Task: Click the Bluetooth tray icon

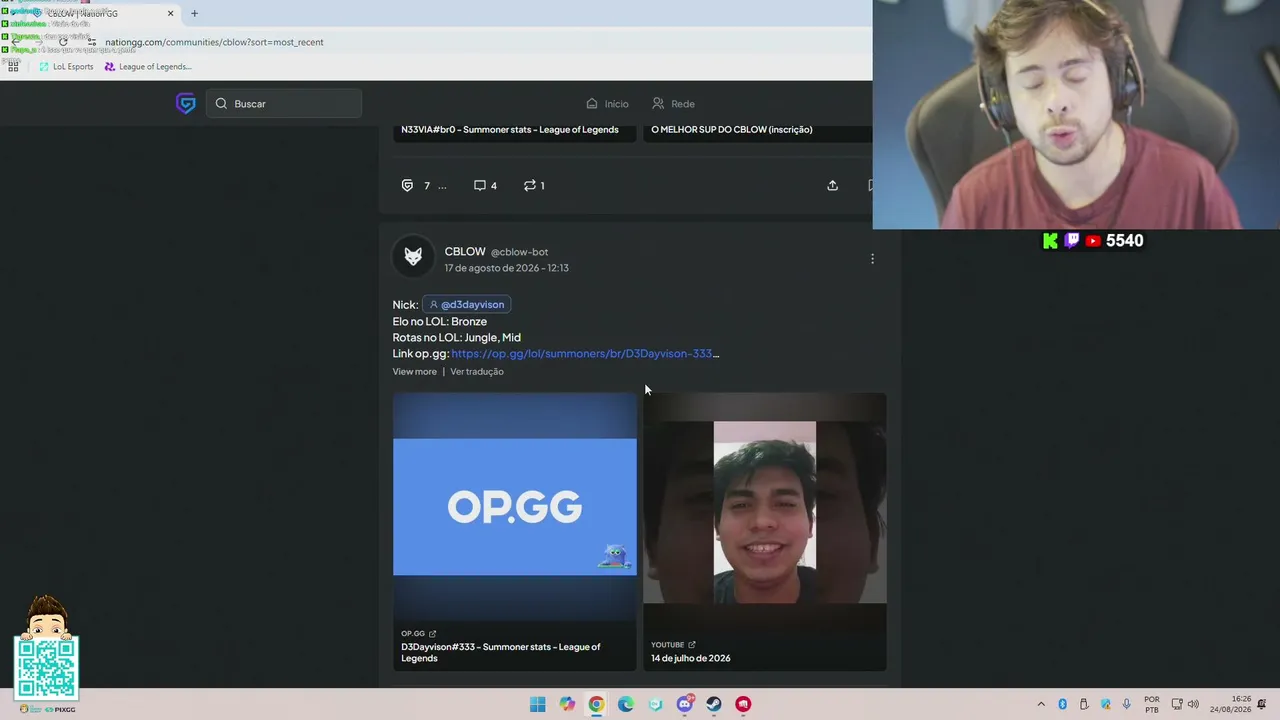Action: coord(1062,704)
